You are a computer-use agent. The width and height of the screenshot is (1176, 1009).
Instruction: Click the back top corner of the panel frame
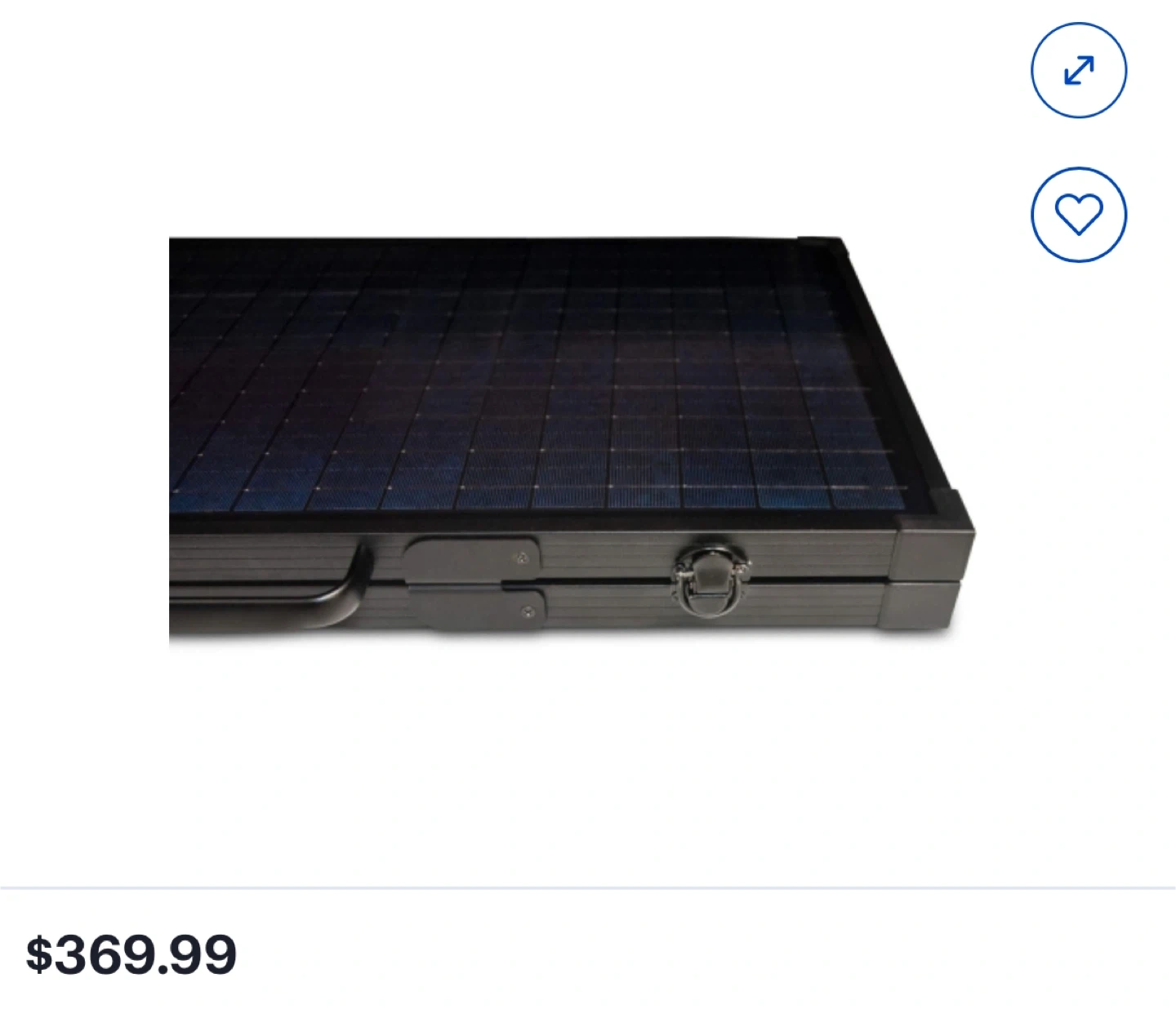click(819, 244)
